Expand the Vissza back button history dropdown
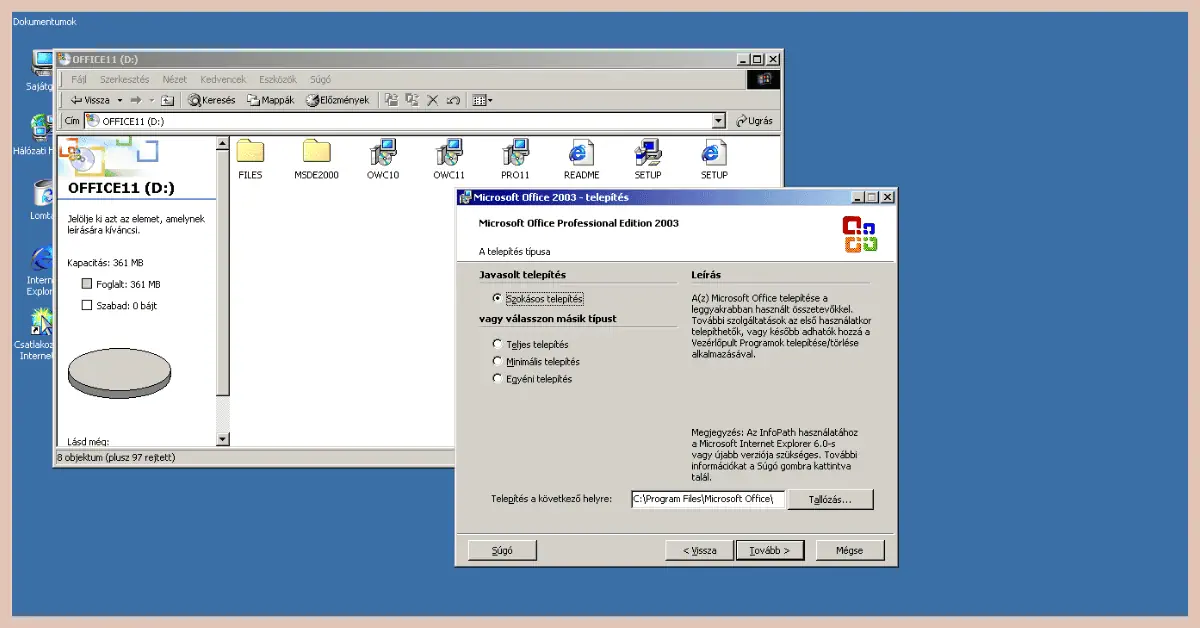Viewport: 1200px width, 628px height. [118, 99]
